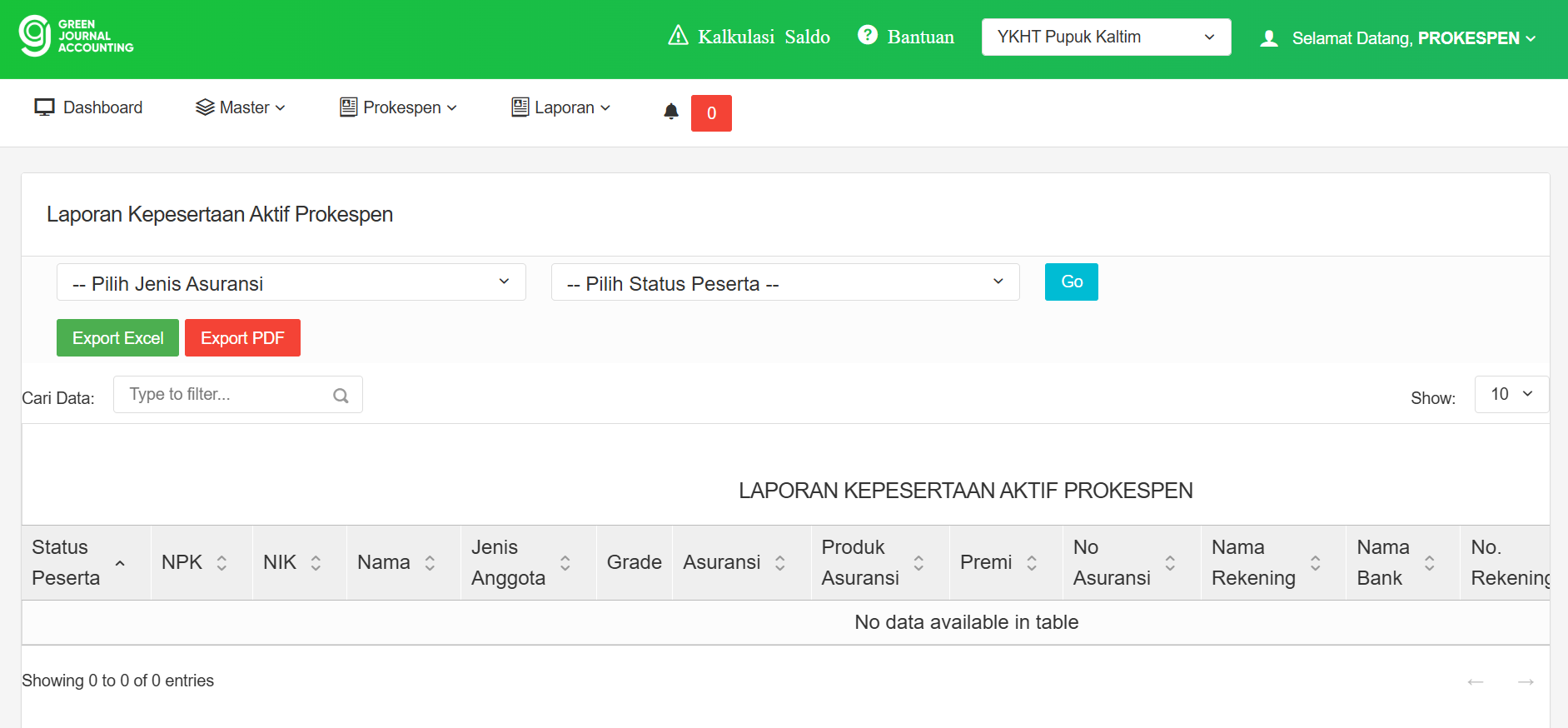1568x728 pixels.
Task: Click the blue Go button
Action: 1071,282
